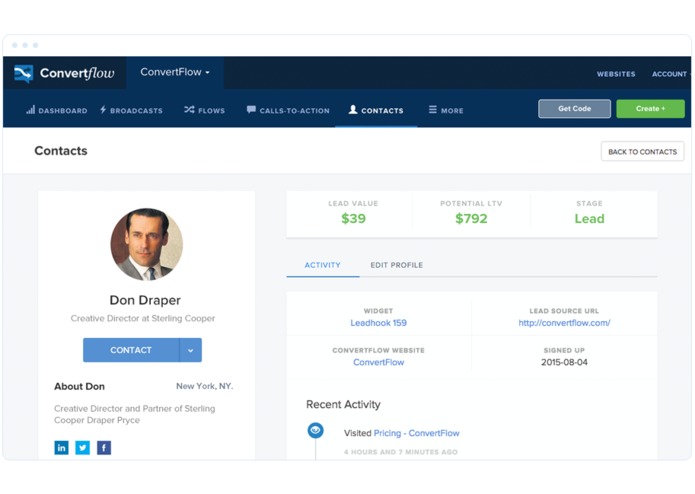This screenshot has width=695, height=494.
Task: Click the Lead stage value
Action: (x=590, y=218)
